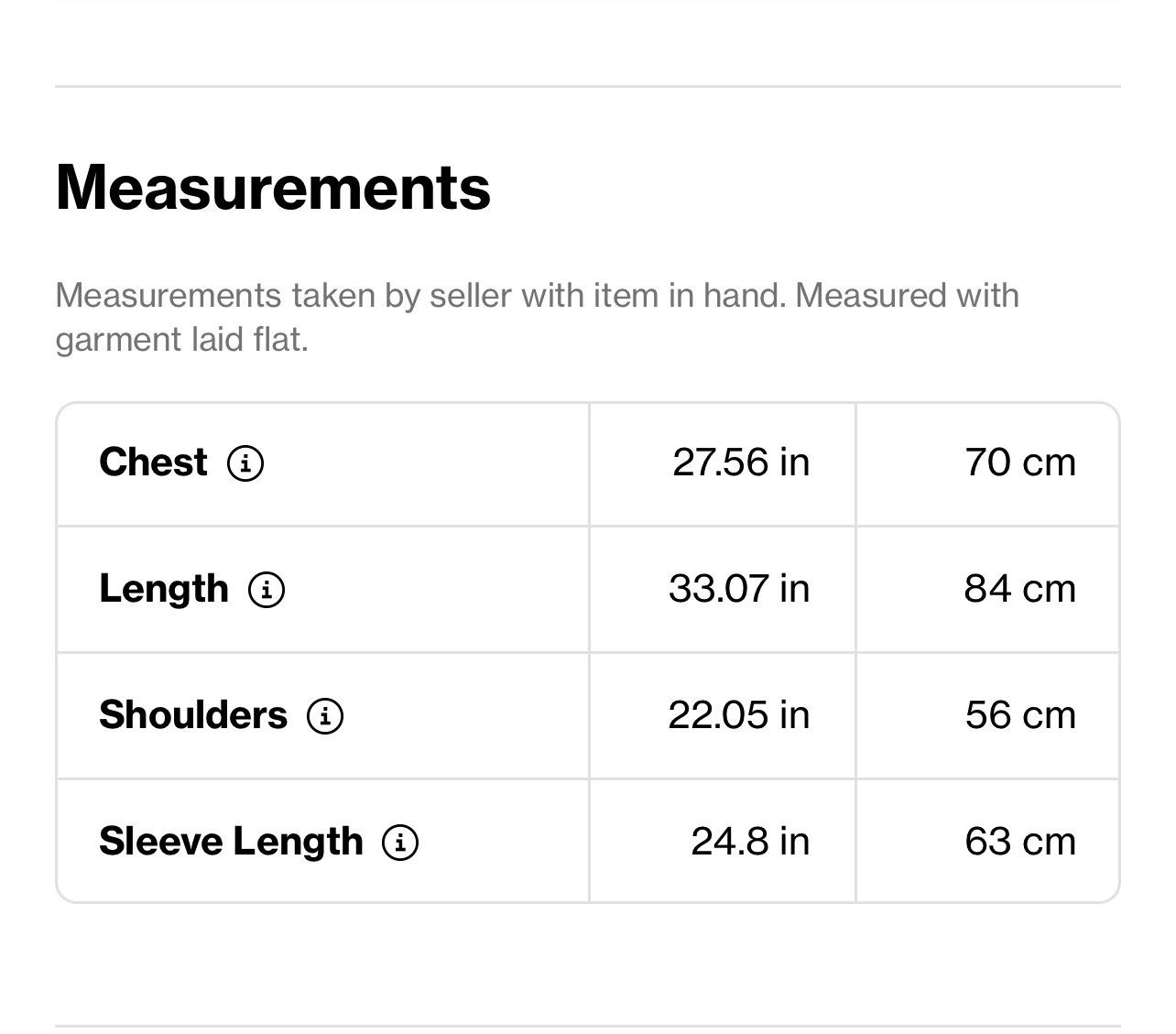Screen dimensions: 1176x1034
Task: Open the Length measurement info icon
Action: tap(267, 589)
